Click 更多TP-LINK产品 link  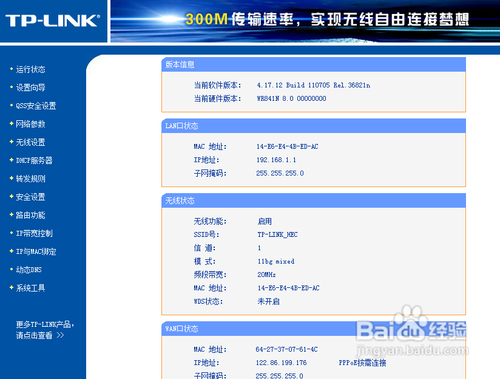[44, 324]
